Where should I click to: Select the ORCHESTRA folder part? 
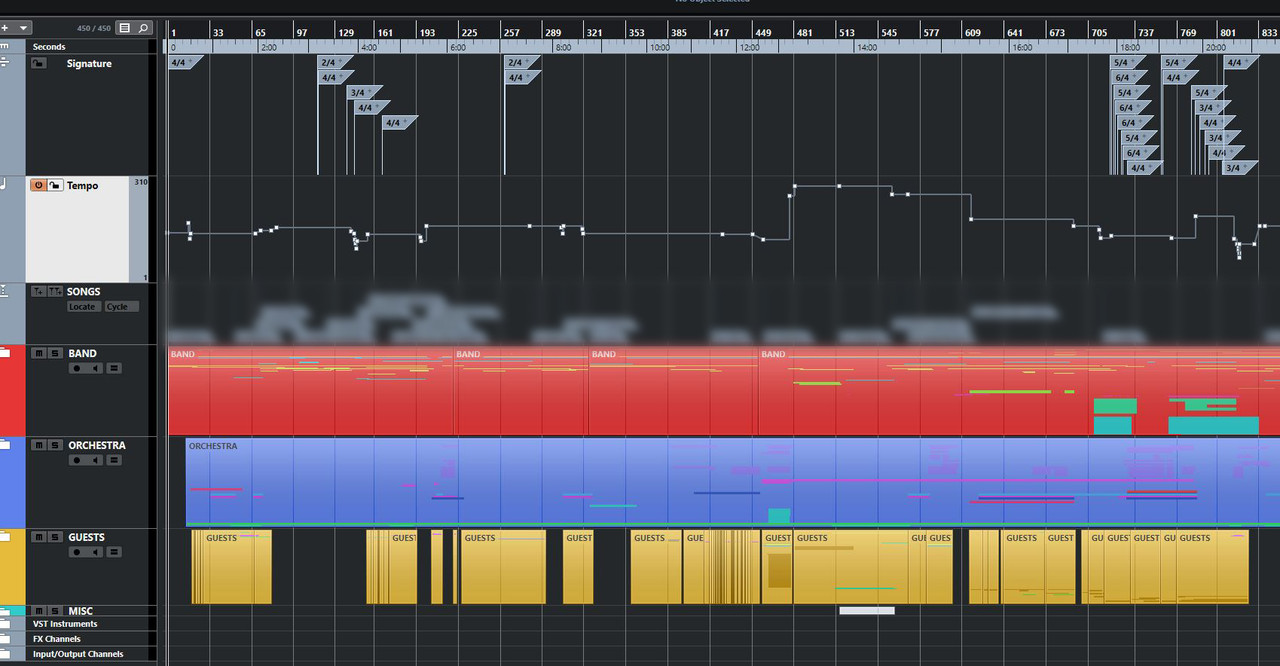[x=732, y=483]
